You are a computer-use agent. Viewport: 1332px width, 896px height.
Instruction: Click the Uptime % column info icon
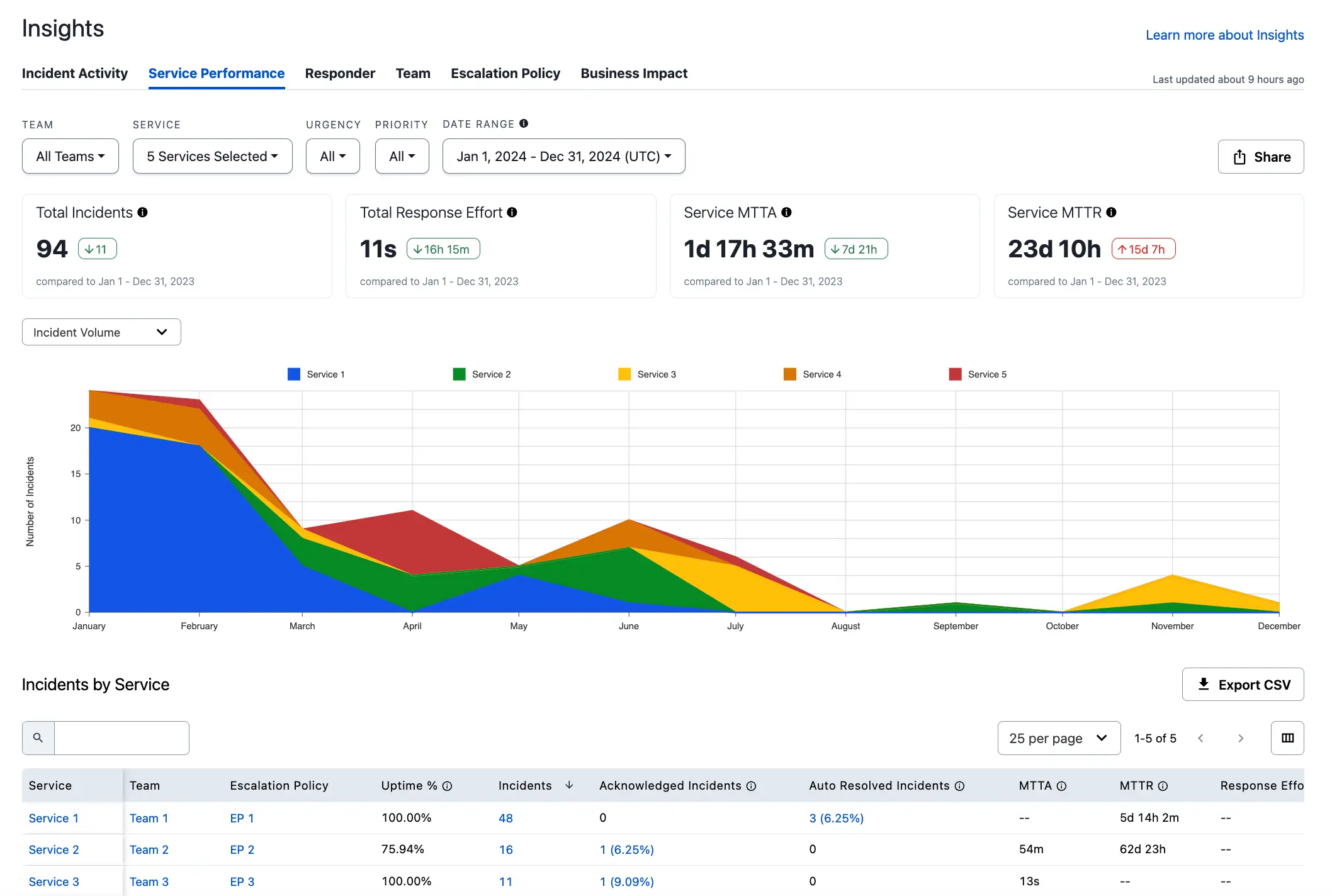448,786
